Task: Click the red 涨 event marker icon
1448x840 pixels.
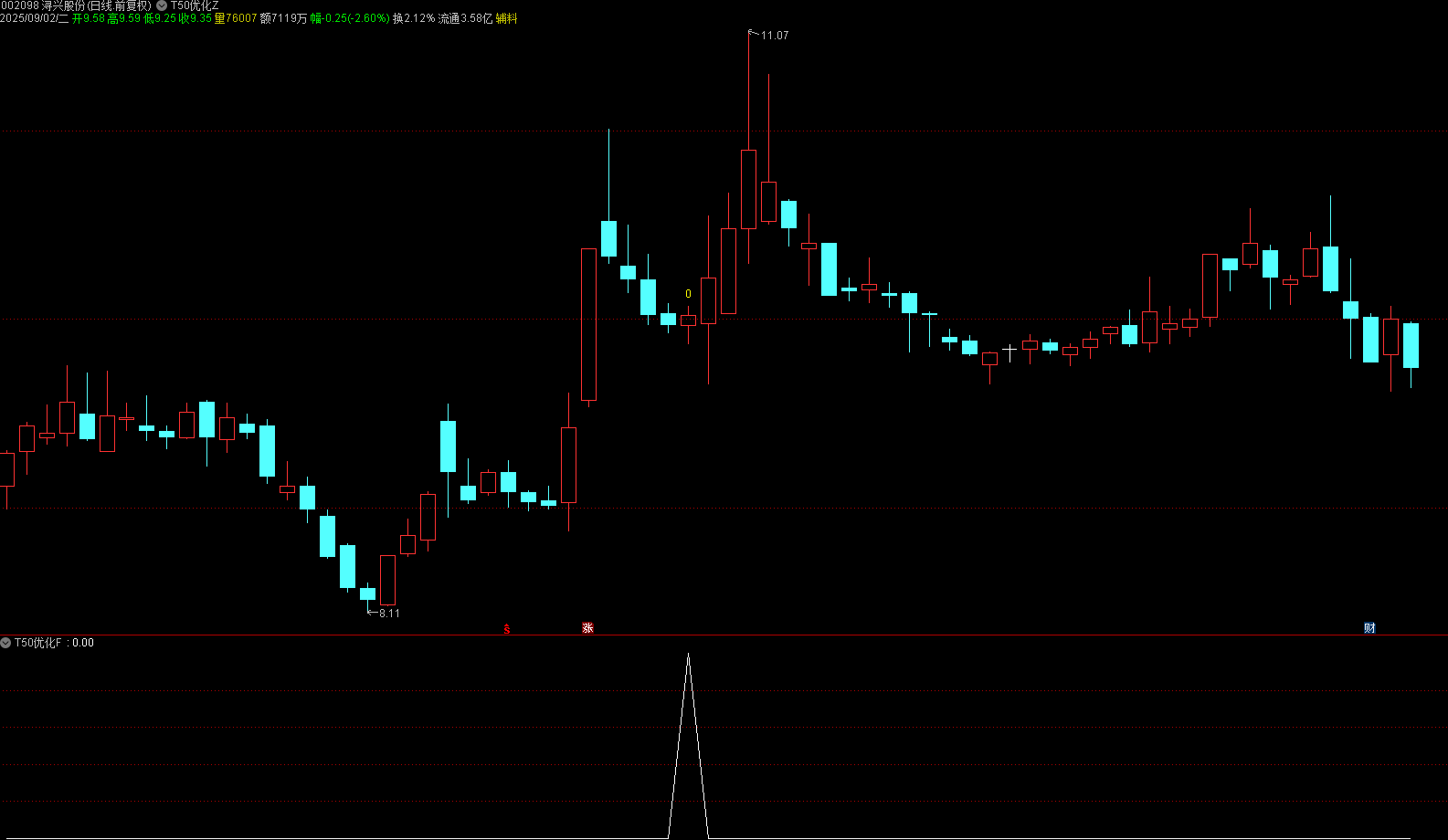Action: point(587,628)
